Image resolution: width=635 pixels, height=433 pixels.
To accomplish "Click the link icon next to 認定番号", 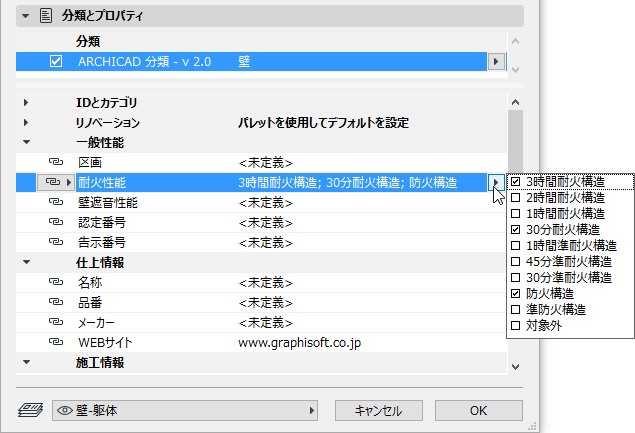I will [x=56, y=222].
